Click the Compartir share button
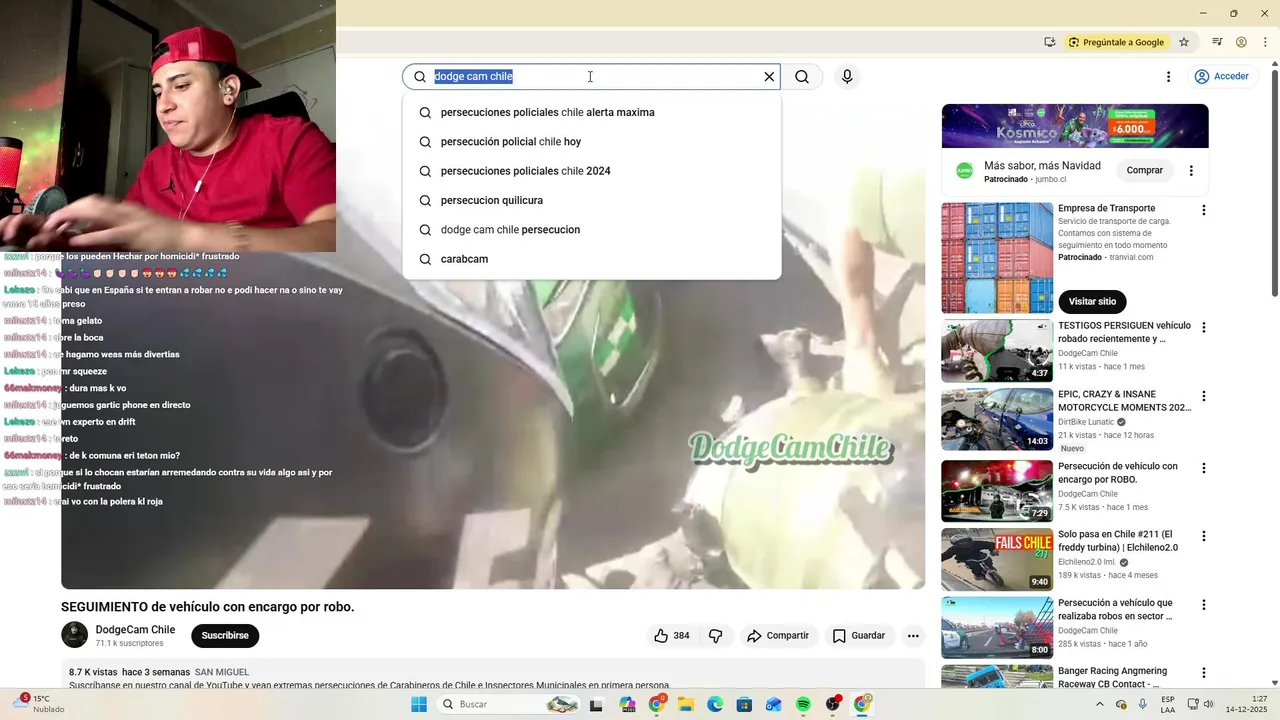 pyautogui.click(x=778, y=636)
